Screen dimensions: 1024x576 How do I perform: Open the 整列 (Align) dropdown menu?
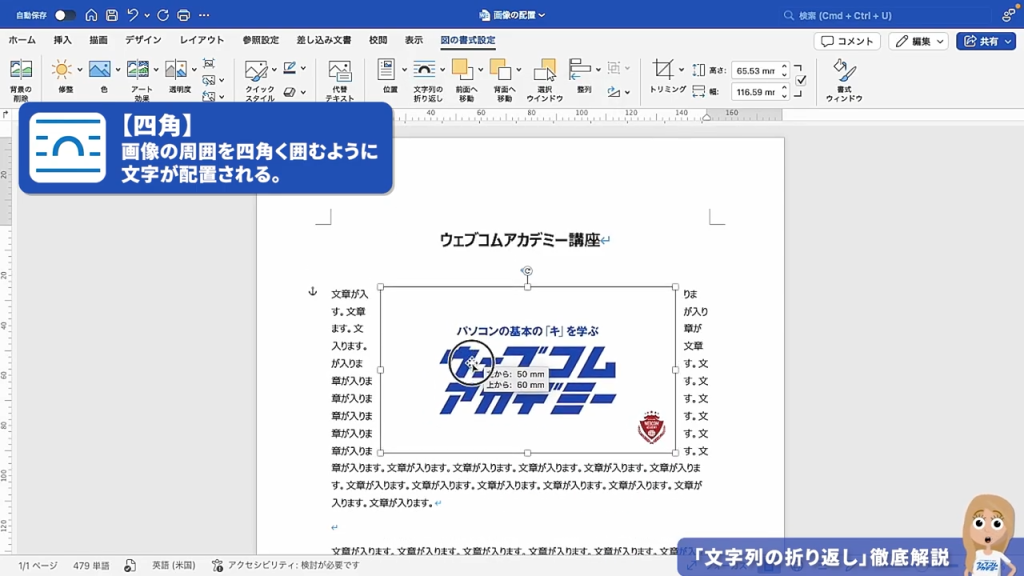click(x=598, y=67)
